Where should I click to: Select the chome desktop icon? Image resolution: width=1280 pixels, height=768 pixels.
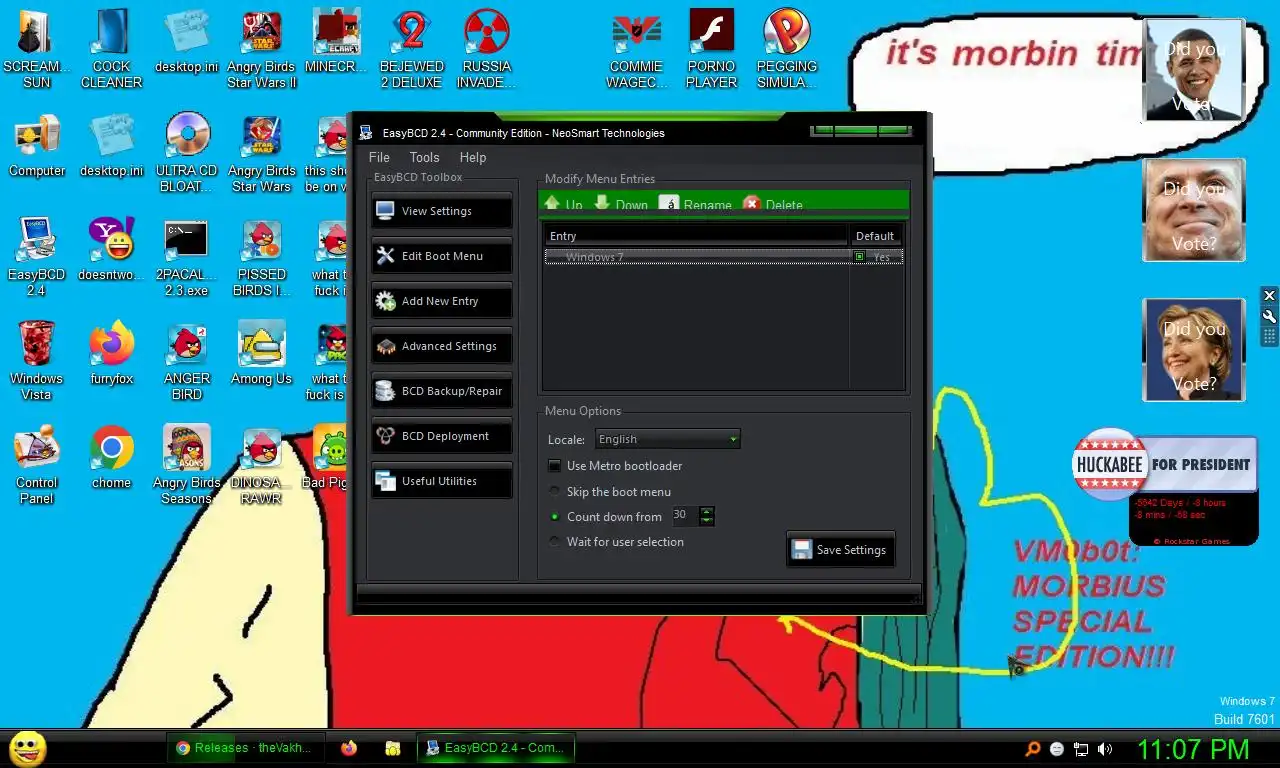pos(112,457)
